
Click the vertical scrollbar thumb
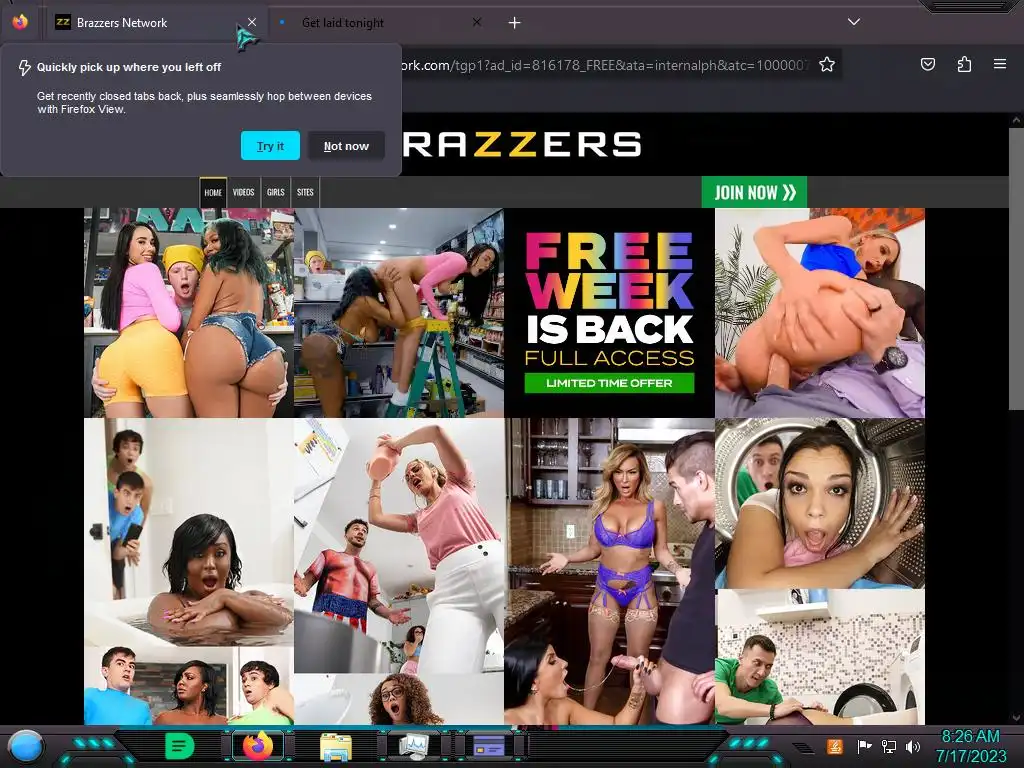pos(1016,268)
